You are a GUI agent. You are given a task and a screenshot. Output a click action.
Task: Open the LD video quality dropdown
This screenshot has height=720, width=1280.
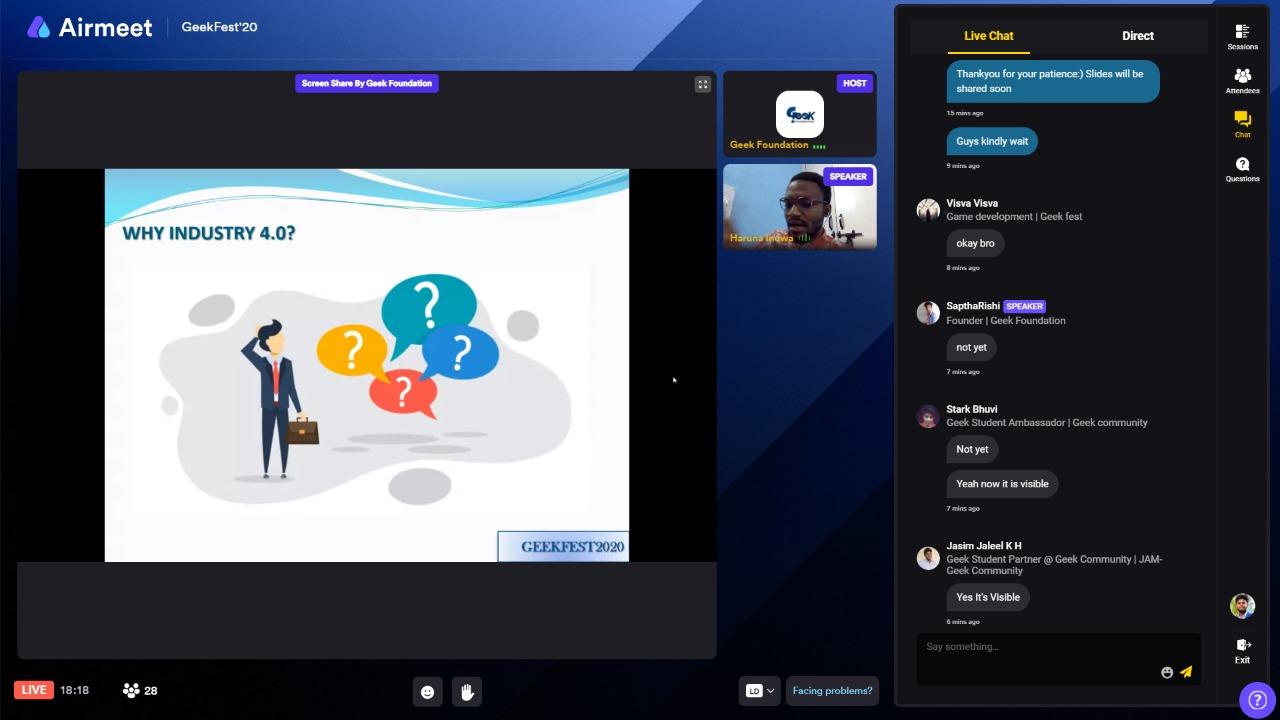tap(759, 690)
